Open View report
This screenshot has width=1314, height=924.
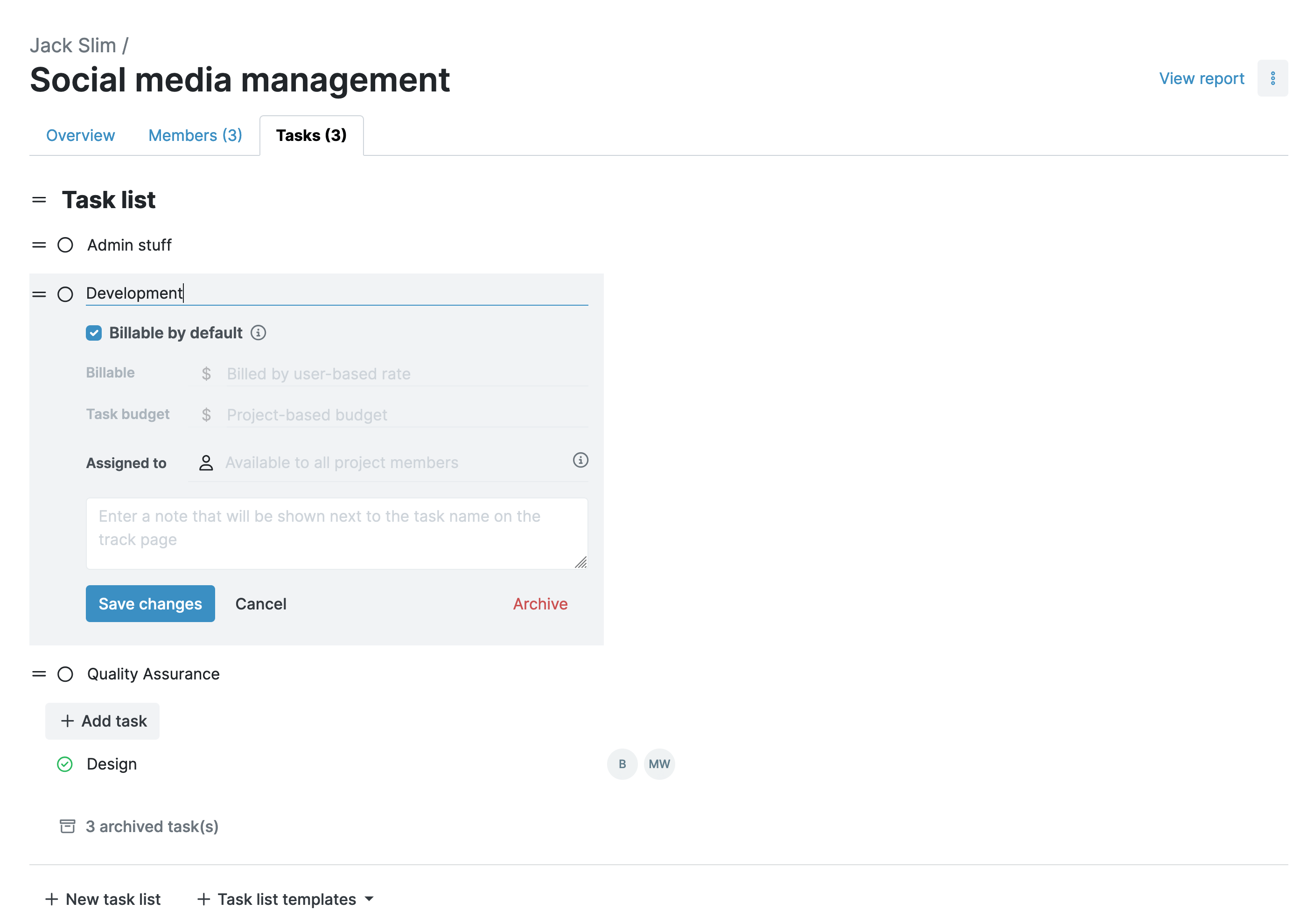(x=1201, y=78)
